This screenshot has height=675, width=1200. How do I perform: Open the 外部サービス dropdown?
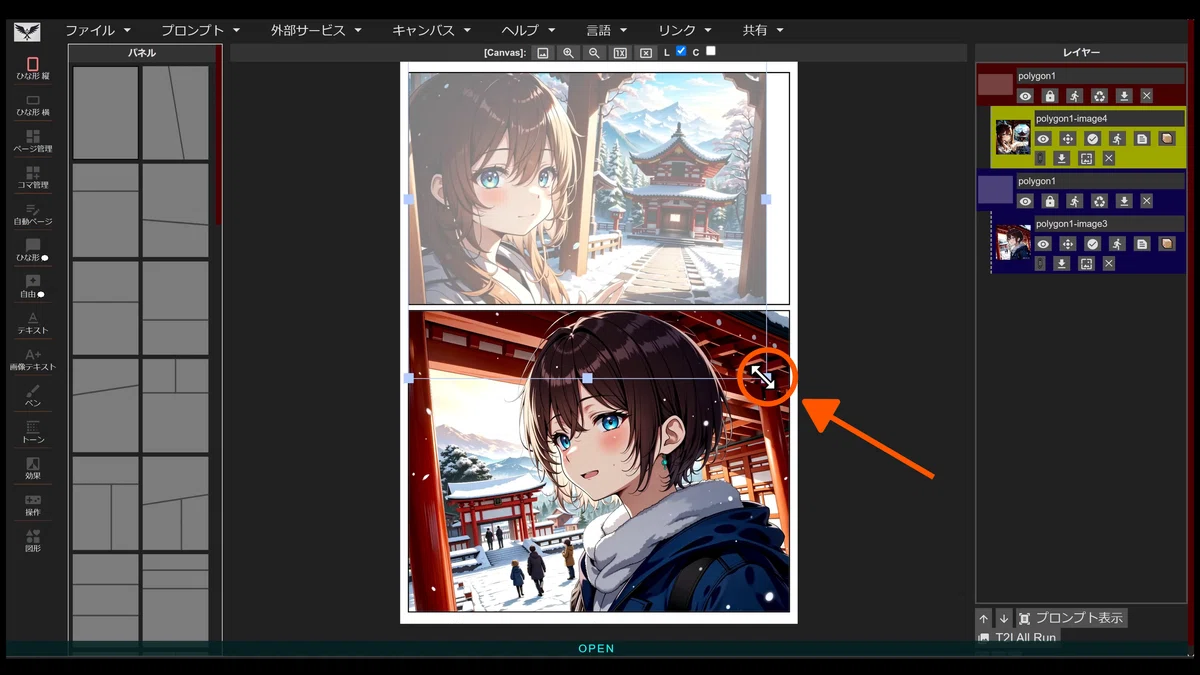click(316, 30)
